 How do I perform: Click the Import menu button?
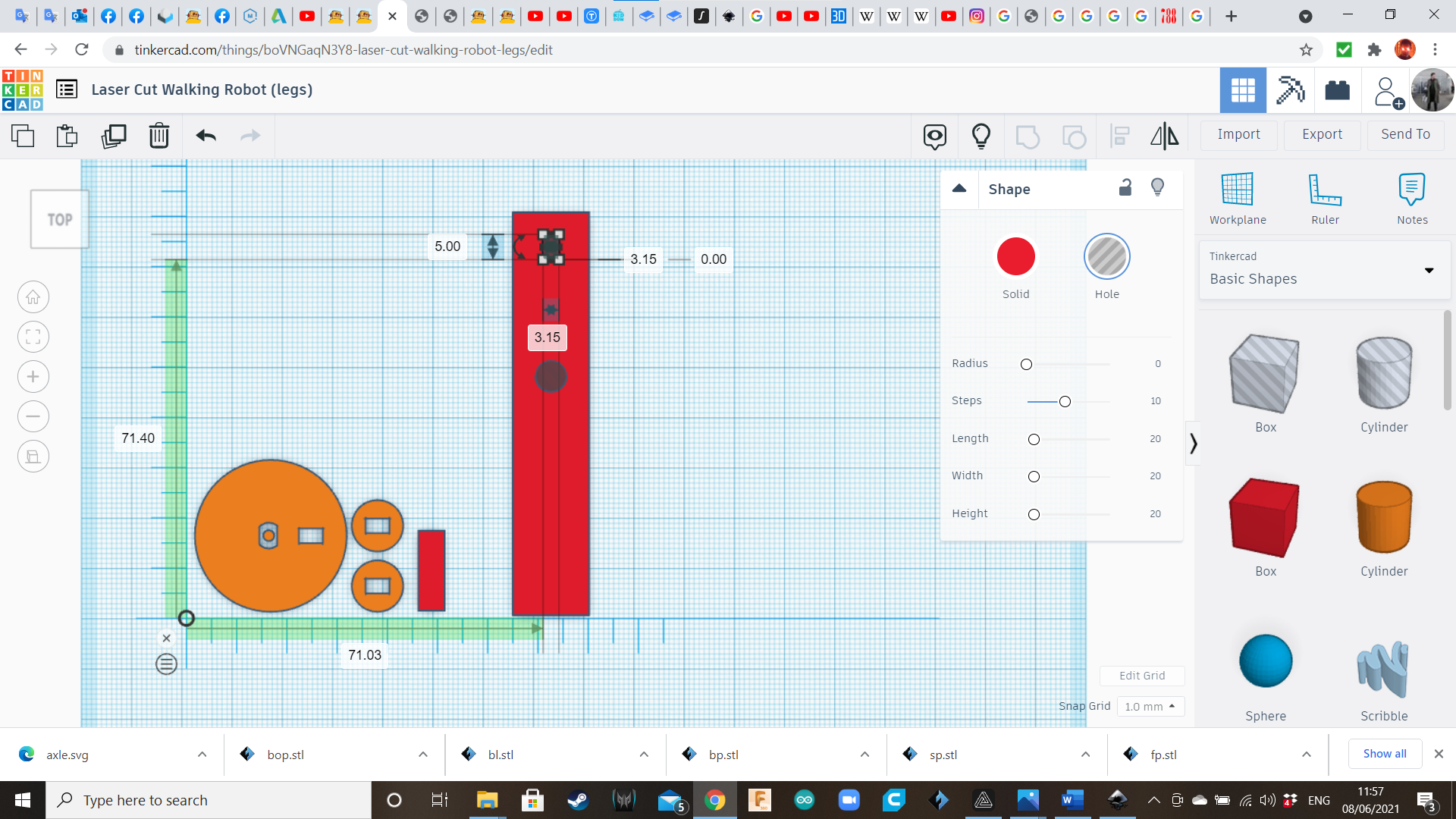(1239, 134)
